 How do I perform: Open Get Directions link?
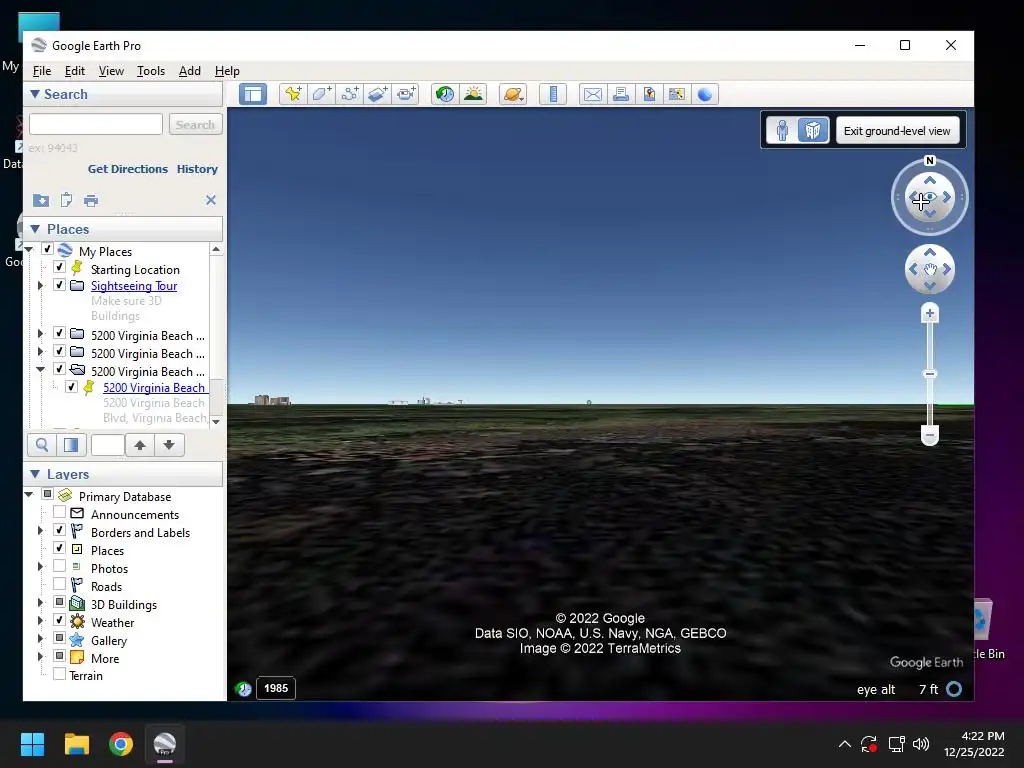(x=128, y=168)
